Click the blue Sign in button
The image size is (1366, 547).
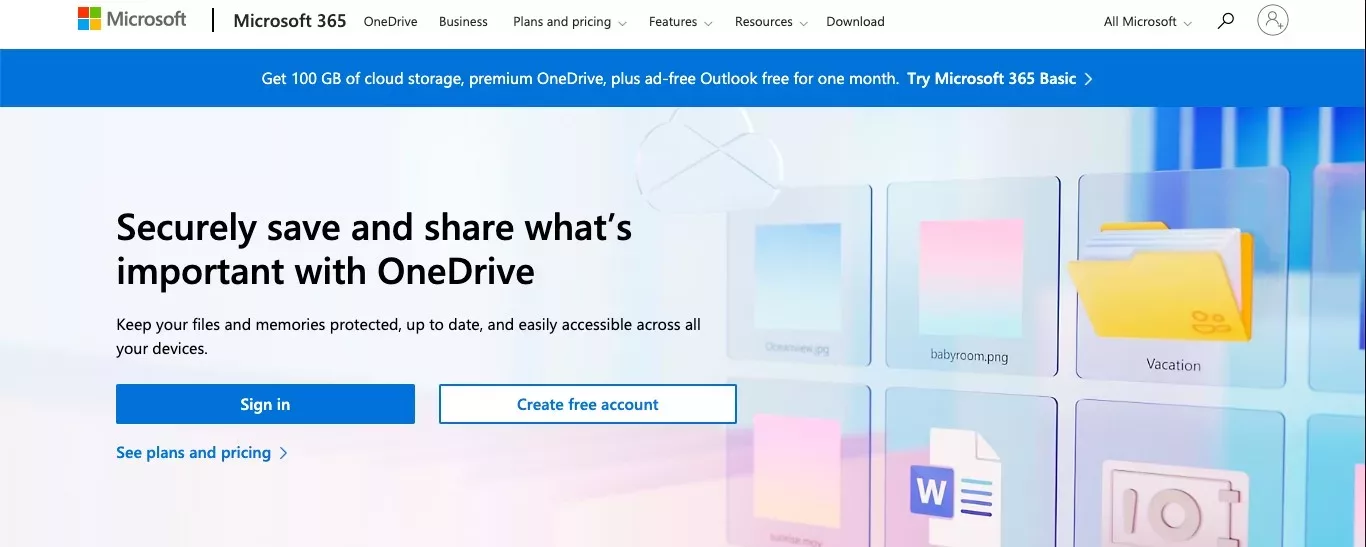click(265, 404)
